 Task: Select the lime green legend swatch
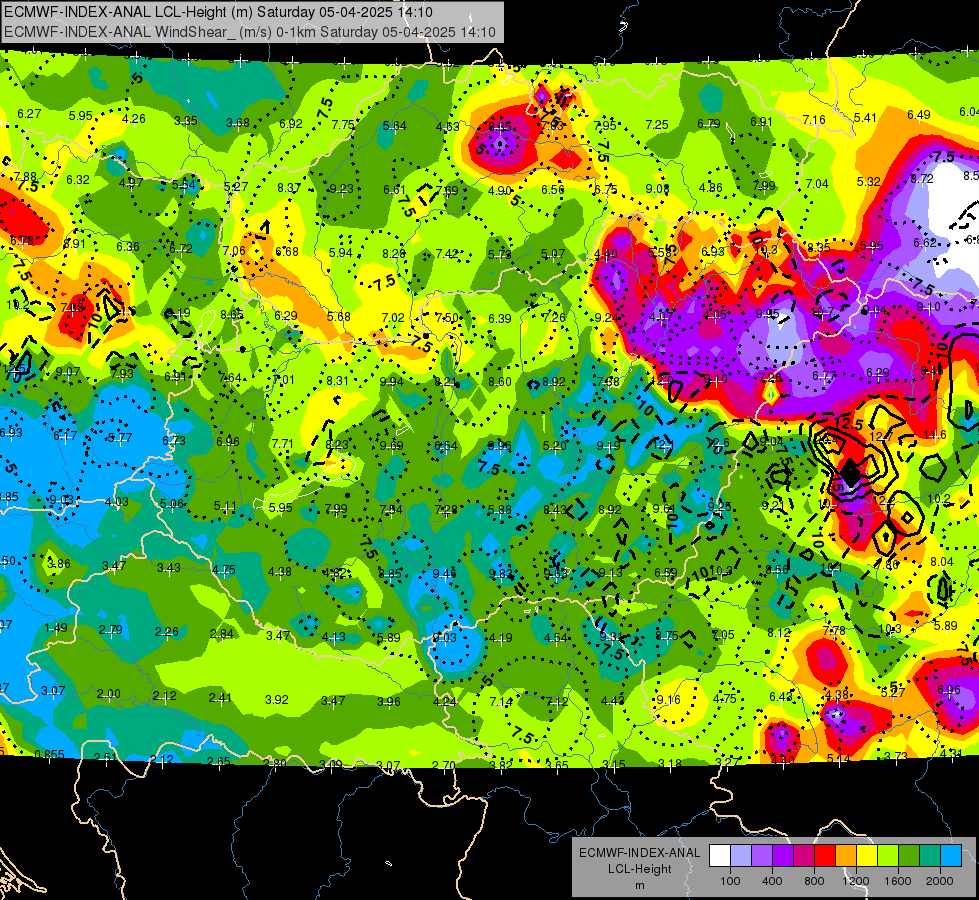tap(888, 855)
